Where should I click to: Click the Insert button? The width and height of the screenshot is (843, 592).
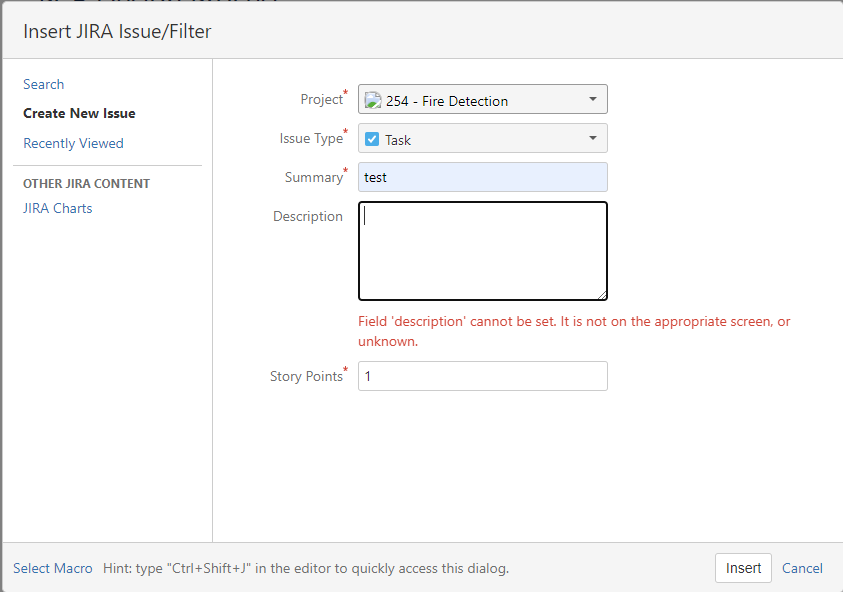743,568
